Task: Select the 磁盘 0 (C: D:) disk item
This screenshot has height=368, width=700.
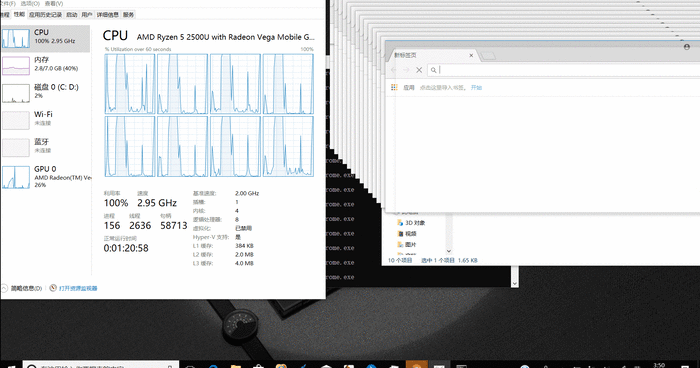Action: (45, 92)
